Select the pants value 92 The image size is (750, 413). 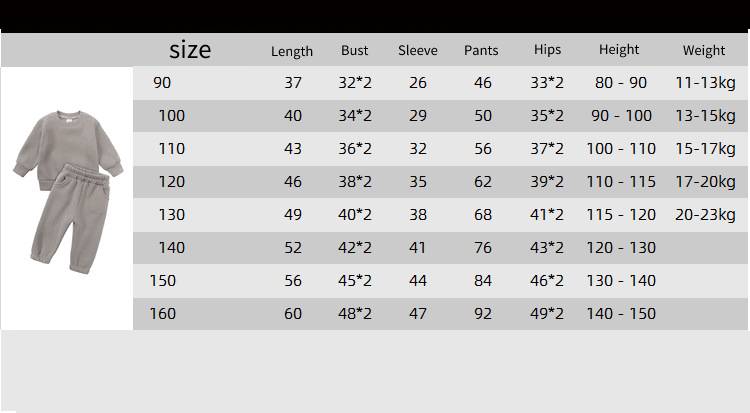483,314
